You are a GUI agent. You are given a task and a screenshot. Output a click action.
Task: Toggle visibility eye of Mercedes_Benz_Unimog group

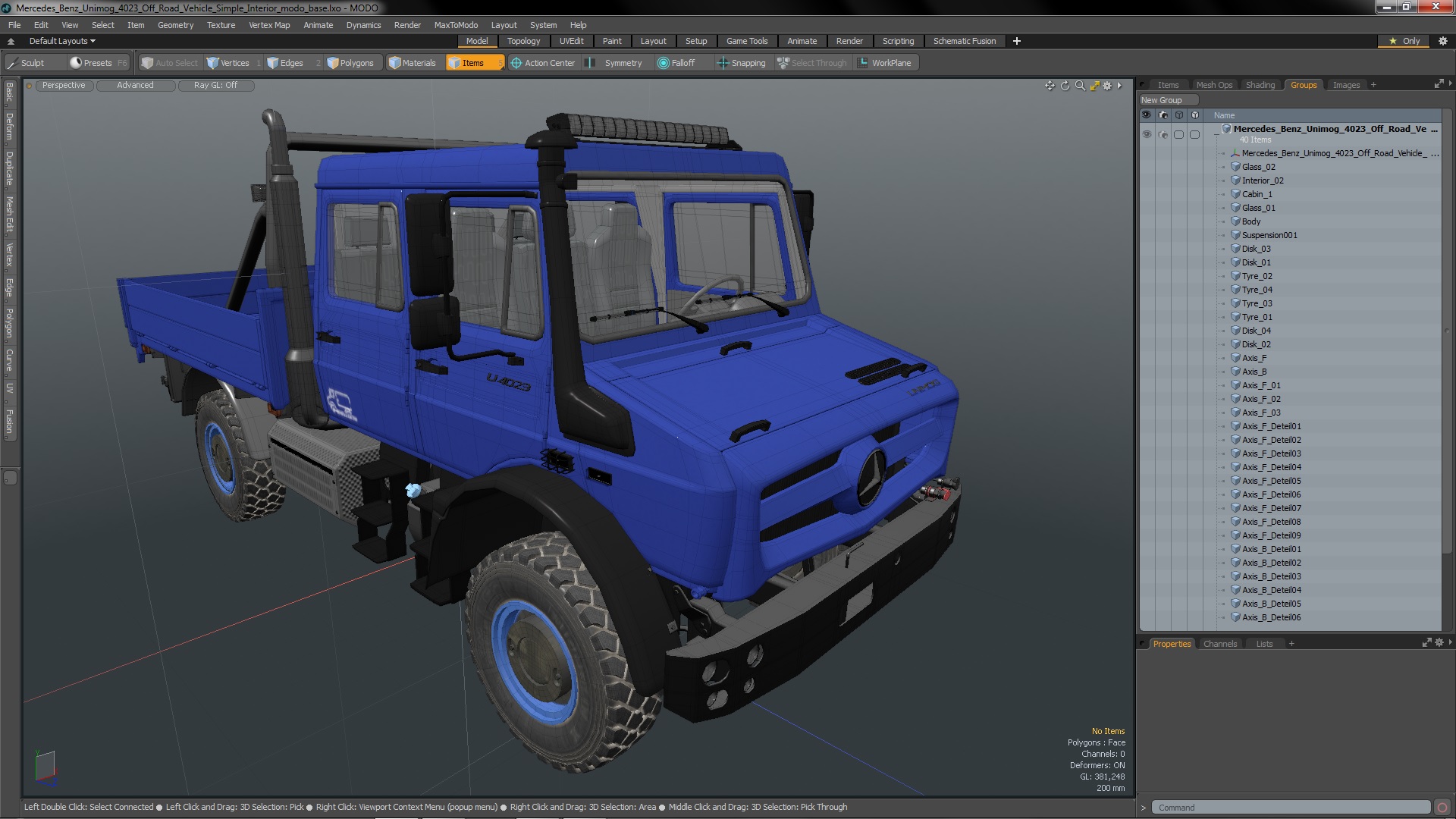coord(1147,134)
